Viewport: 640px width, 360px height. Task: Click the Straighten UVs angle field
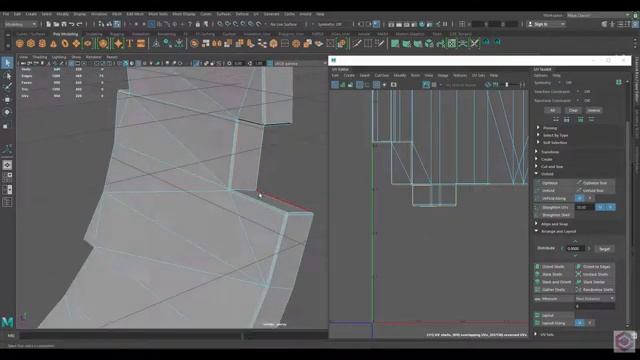pyautogui.click(x=584, y=207)
